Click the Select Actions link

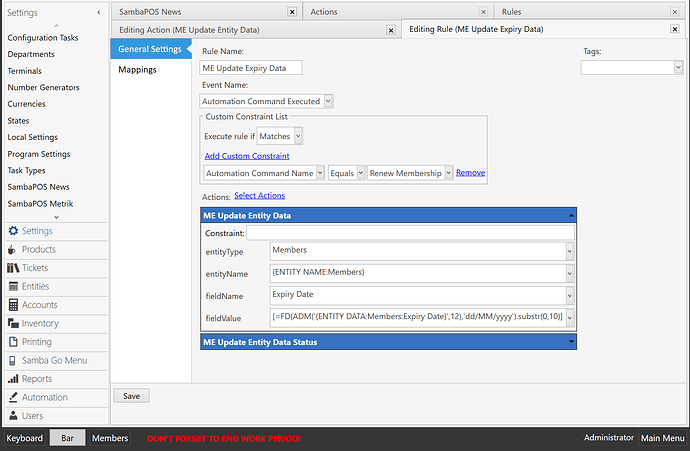pos(259,195)
